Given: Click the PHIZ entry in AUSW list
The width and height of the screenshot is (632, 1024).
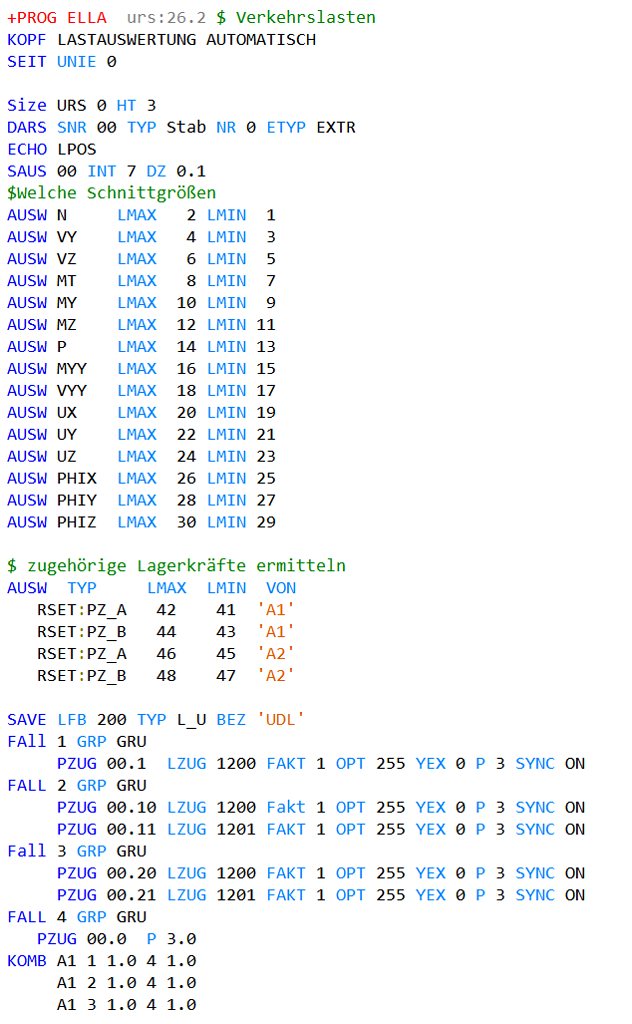Looking at the screenshot, I should pyautogui.click(x=77, y=522).
